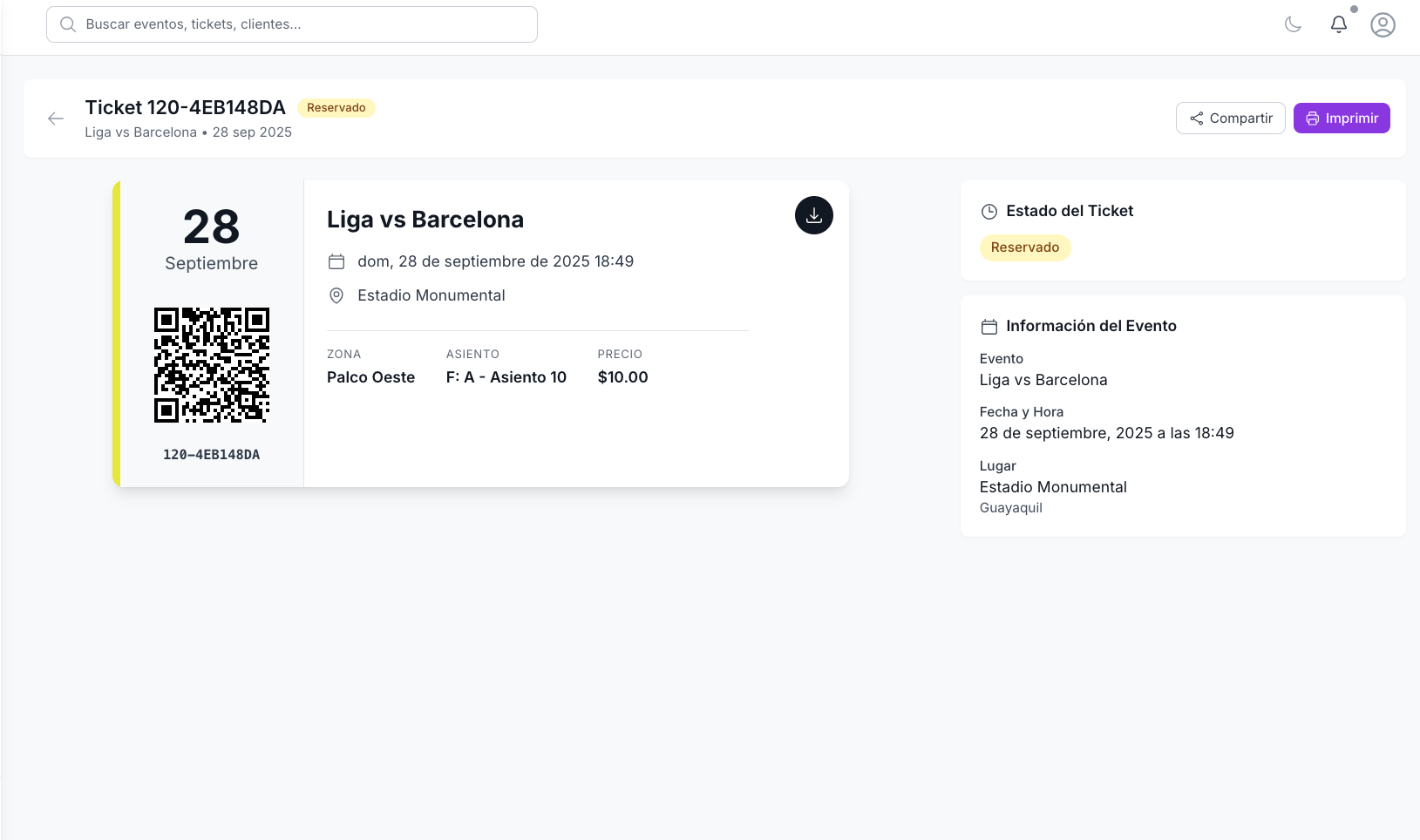The height and width of the screenshot is (840, 1420).
Task: Click the Reservado badge next to the ticket title
Action: point(336,107)
